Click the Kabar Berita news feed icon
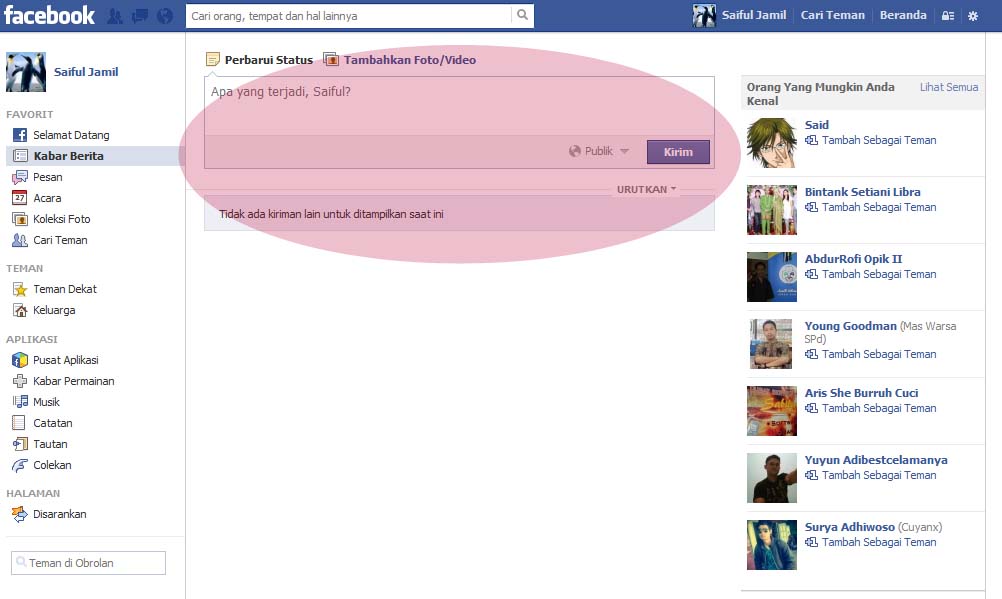Viewport: 1002px width, 599px height. [20, 156]
